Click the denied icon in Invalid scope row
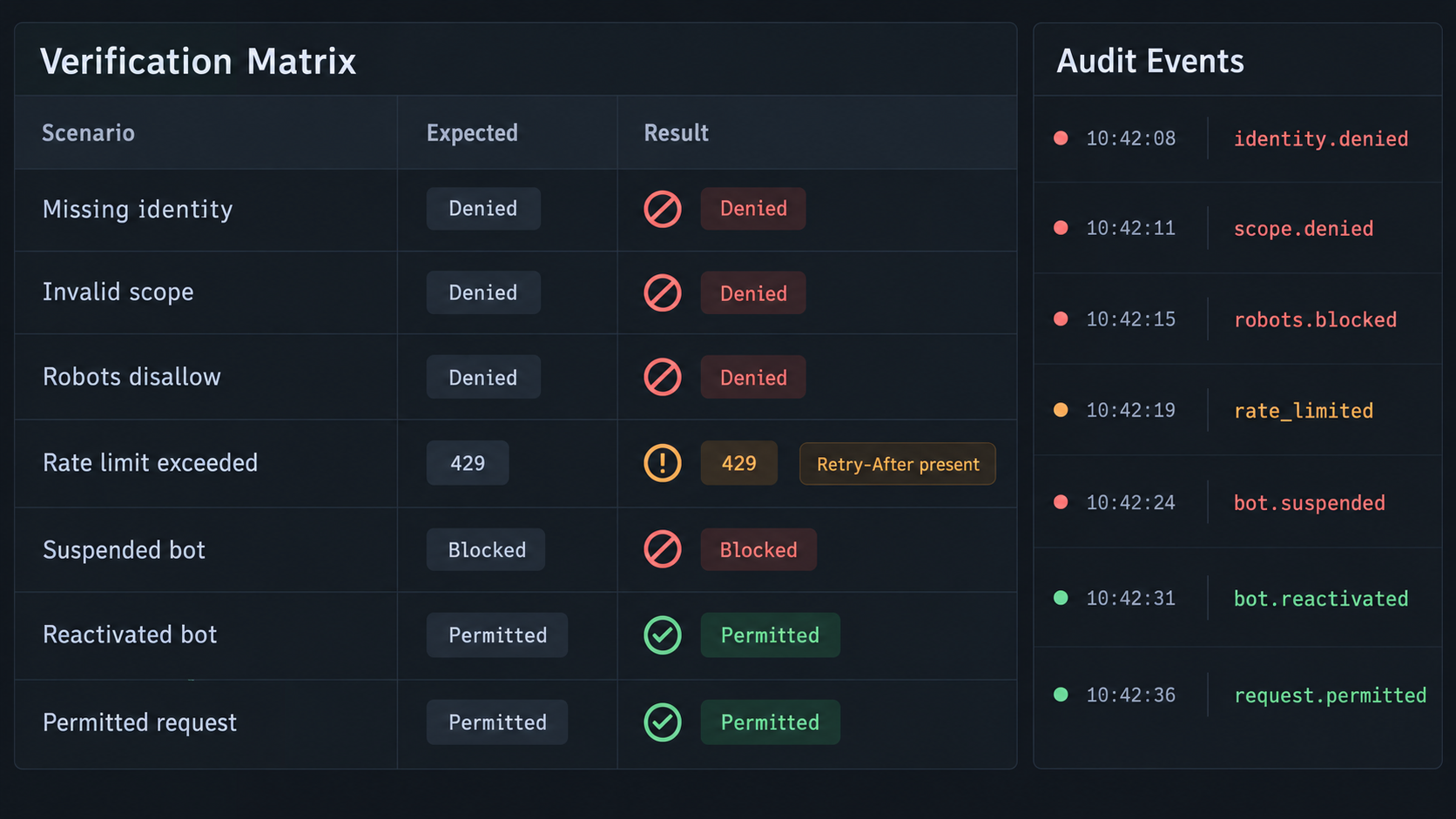The image size is (1456, 819). pyautogui.click(x=663, y=293)
